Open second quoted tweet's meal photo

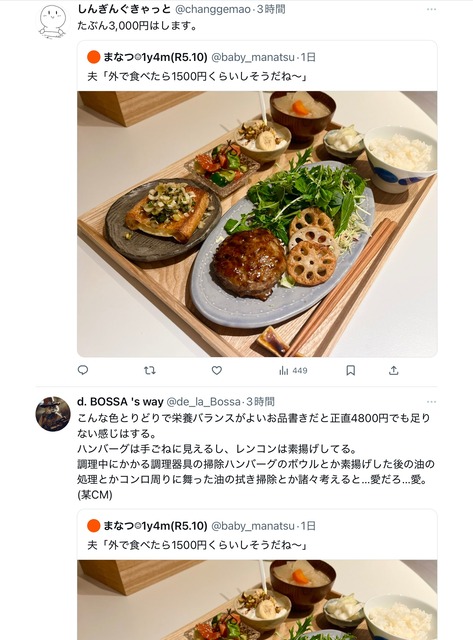pos(257,600)
